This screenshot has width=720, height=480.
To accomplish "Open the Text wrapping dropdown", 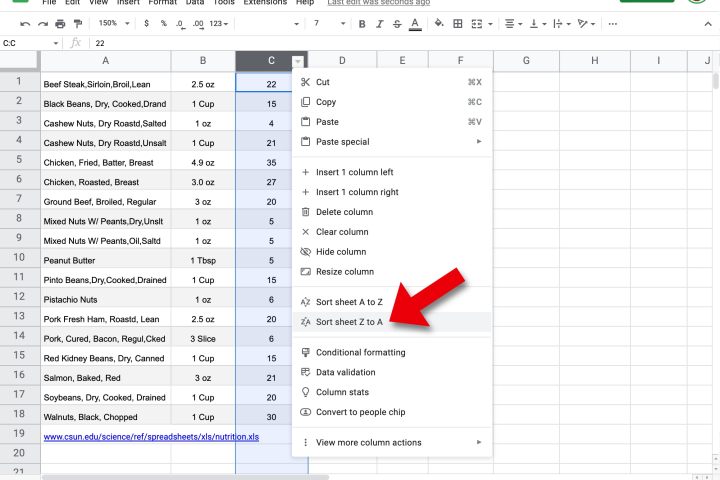I will [562, 24].
